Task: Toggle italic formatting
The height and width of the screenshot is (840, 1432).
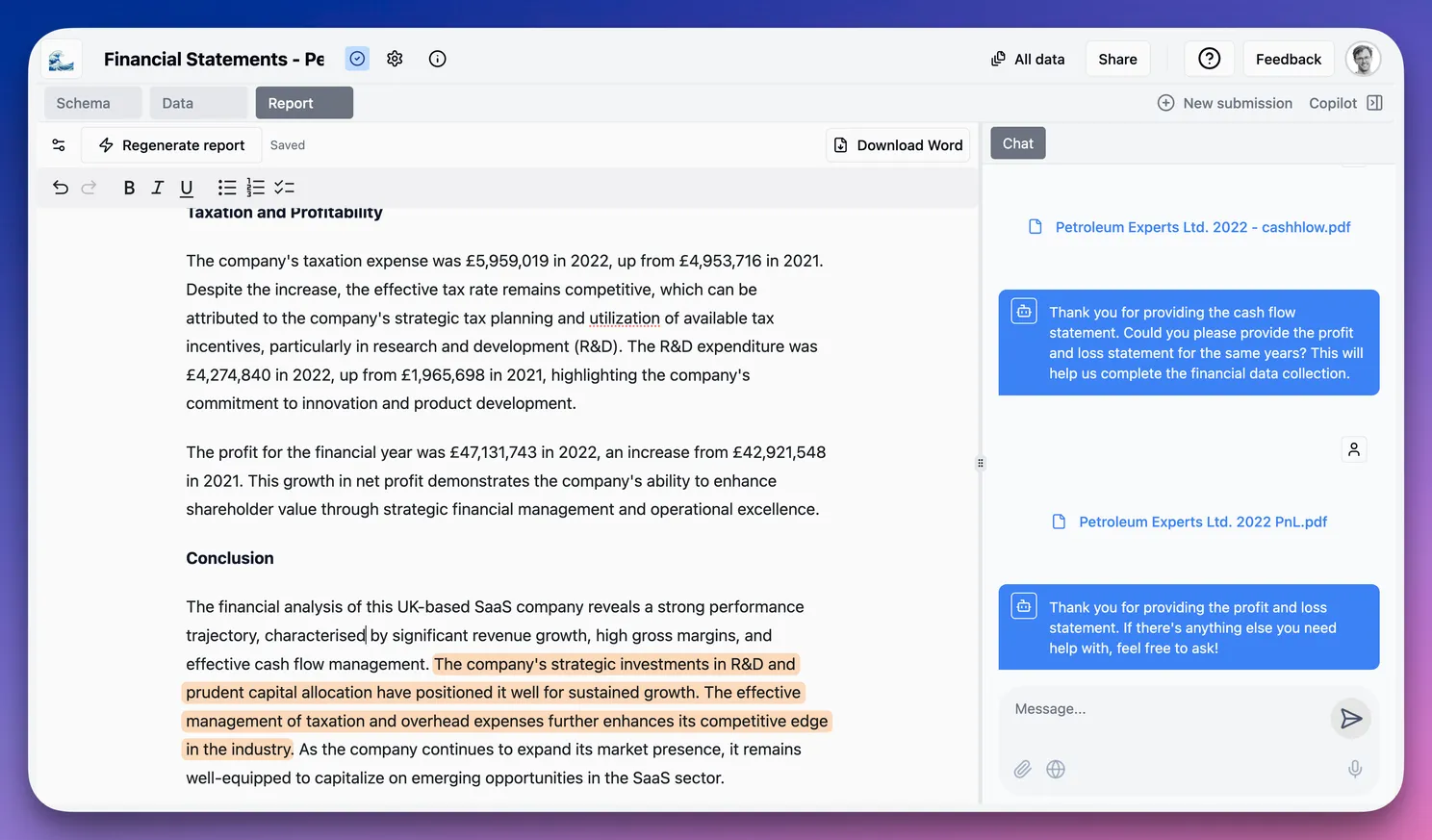Action: click(158, 188)
